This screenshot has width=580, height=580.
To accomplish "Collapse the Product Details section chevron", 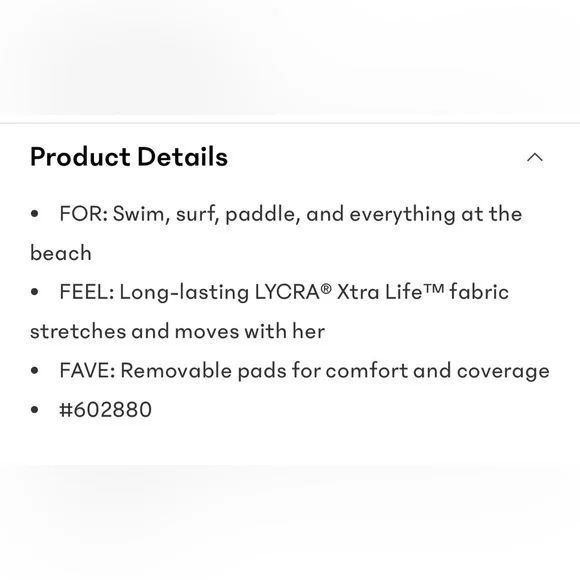I will tap(535, 158).
